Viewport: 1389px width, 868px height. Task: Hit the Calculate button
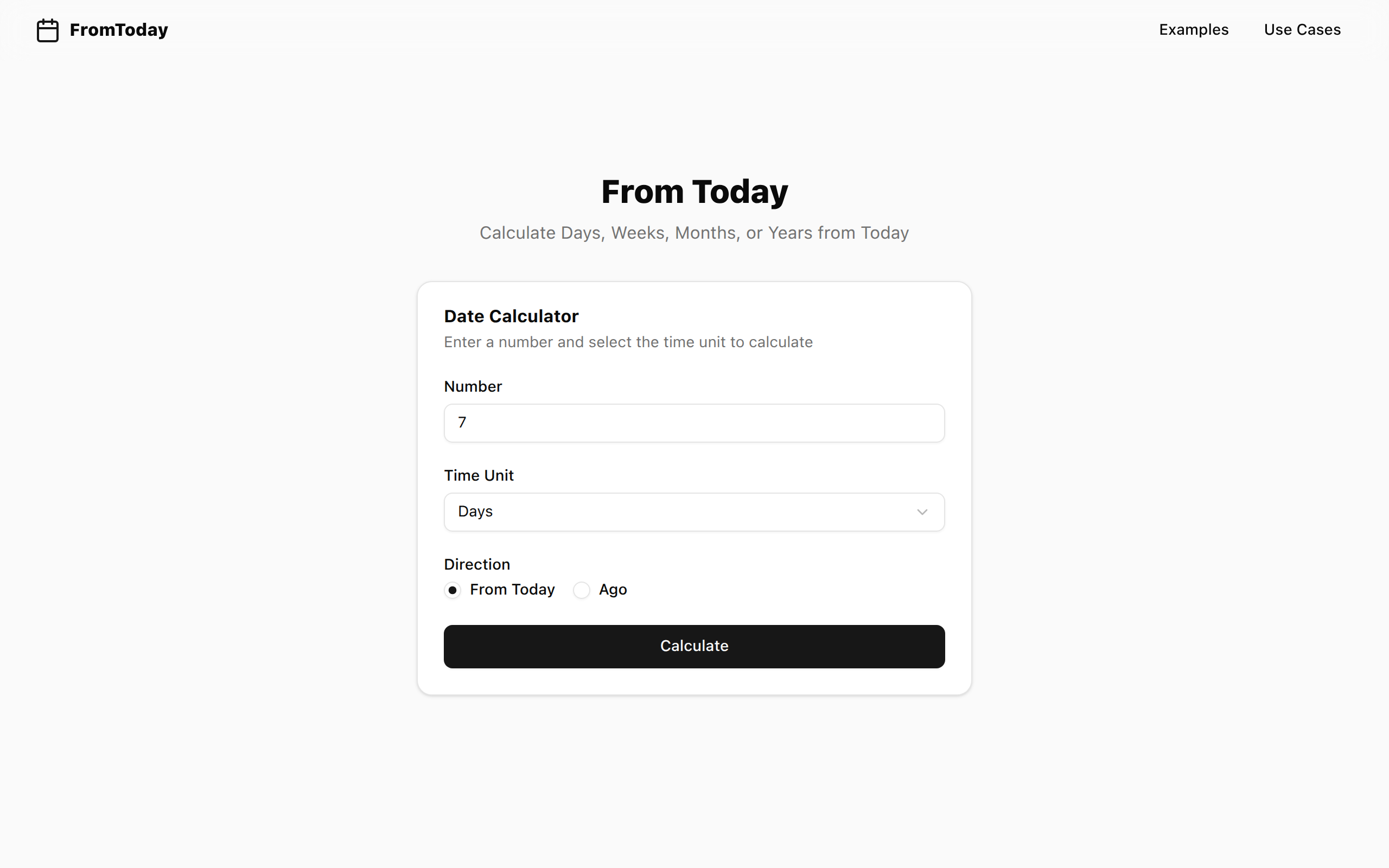point(694,647)
